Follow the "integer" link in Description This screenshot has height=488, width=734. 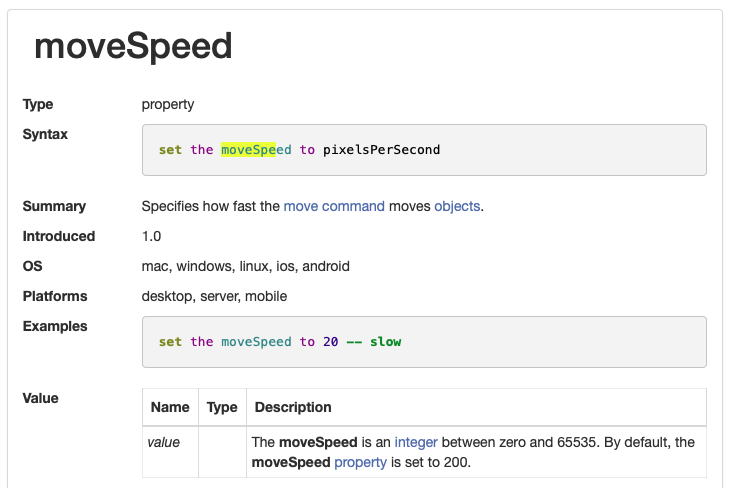pyautogui.click(x=415, y=442)
